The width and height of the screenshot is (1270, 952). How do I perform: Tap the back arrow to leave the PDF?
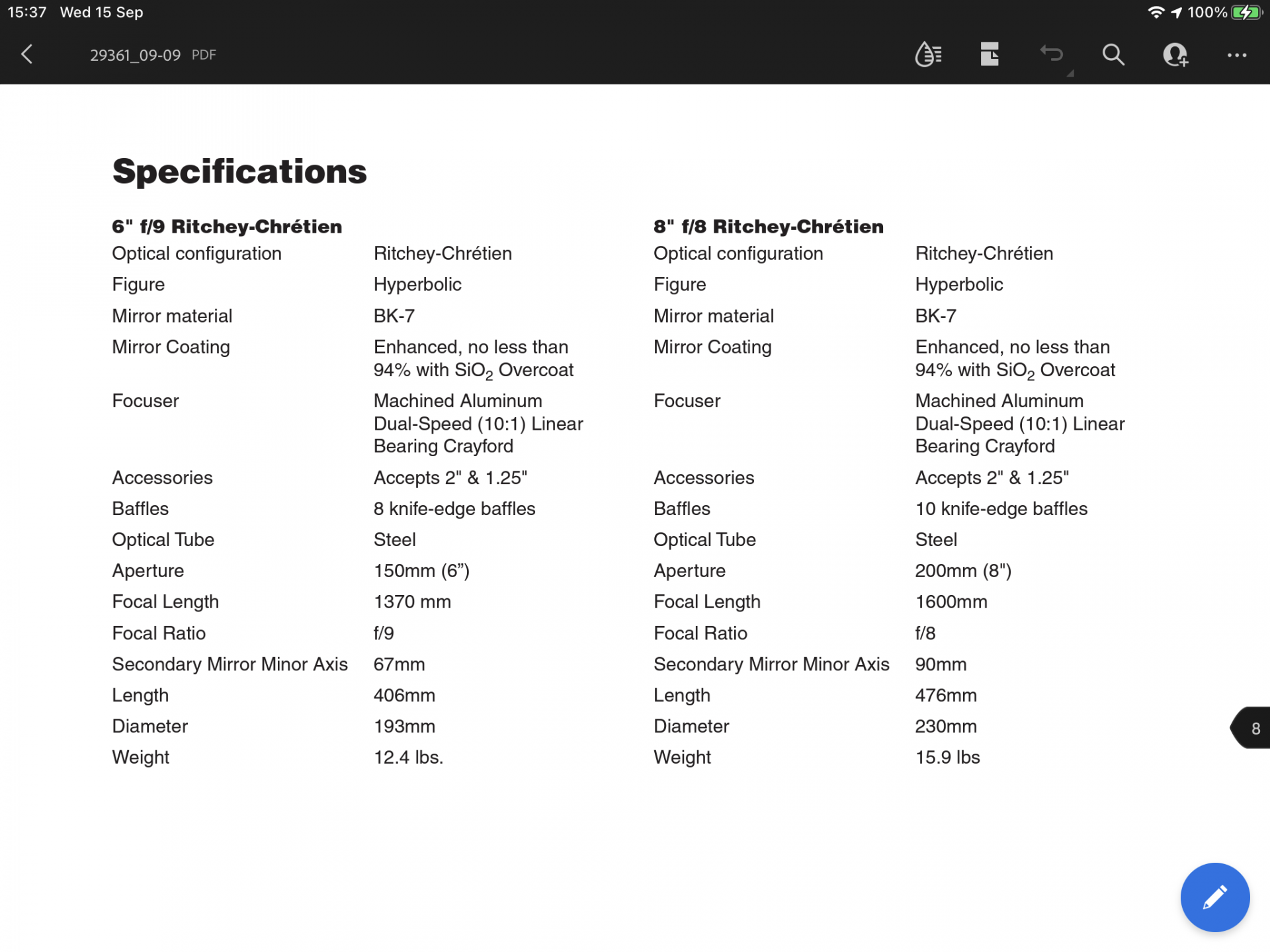27,54
